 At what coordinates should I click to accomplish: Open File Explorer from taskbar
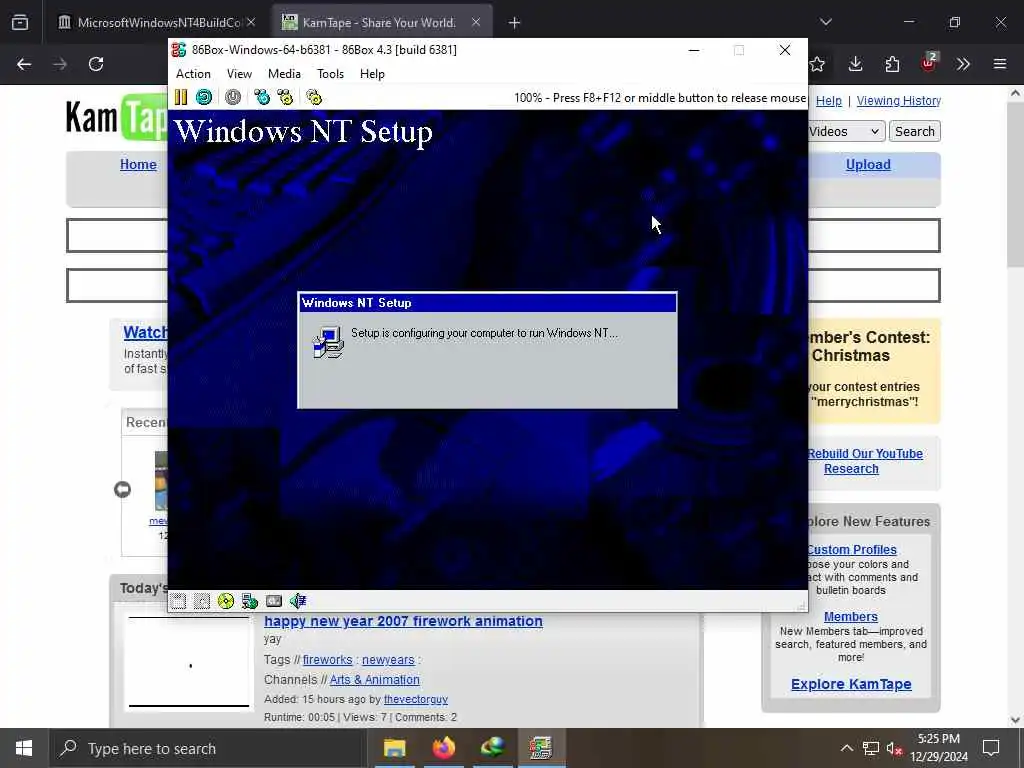[394, 748]
